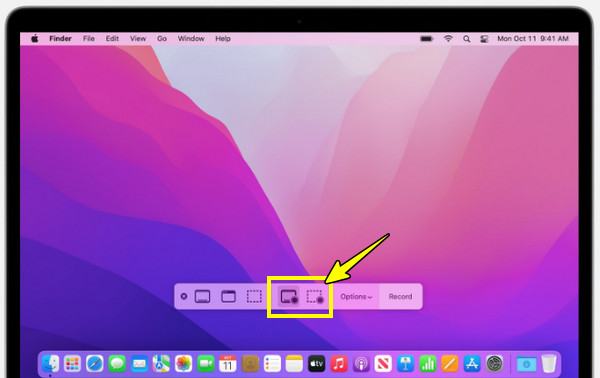Choose Record Entire Screen icon
Viewport: 600px width, 378px height.
tap(289, 297)
